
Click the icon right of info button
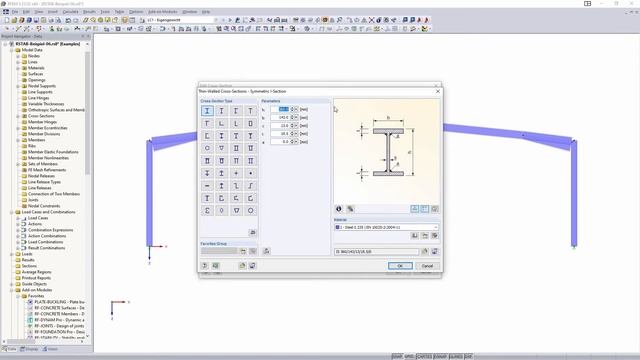[350, 209]
